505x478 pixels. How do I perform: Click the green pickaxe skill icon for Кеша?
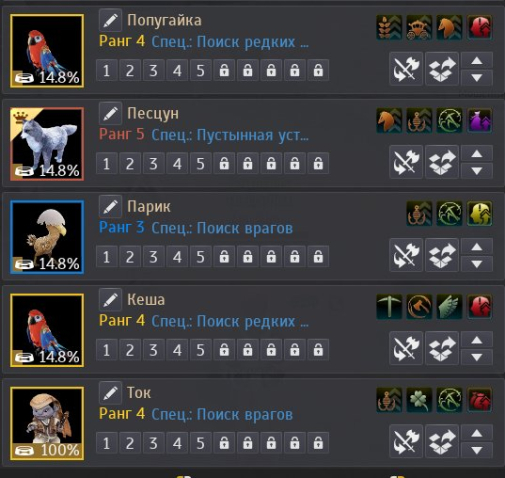click(x=389, y=307)
